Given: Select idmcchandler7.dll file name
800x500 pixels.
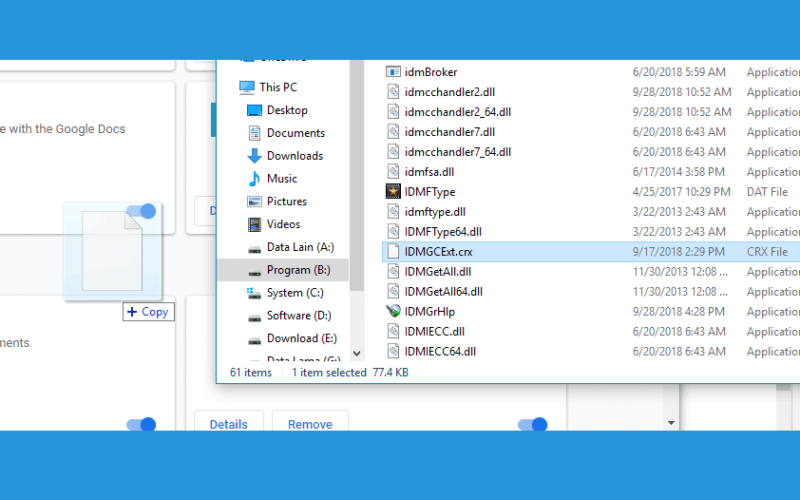Looking at the screenshot, I should pos(449,132).
